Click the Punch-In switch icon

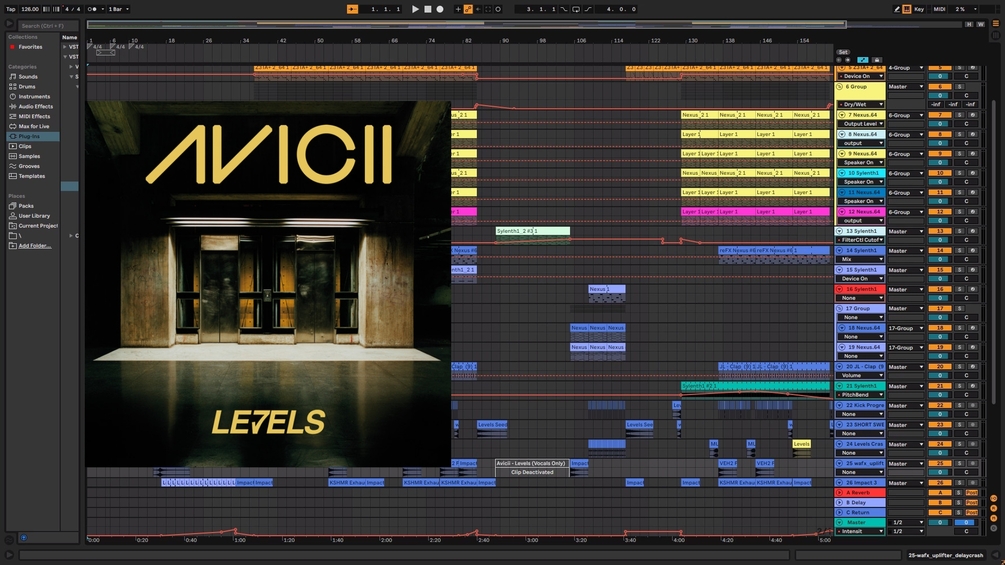563,9
